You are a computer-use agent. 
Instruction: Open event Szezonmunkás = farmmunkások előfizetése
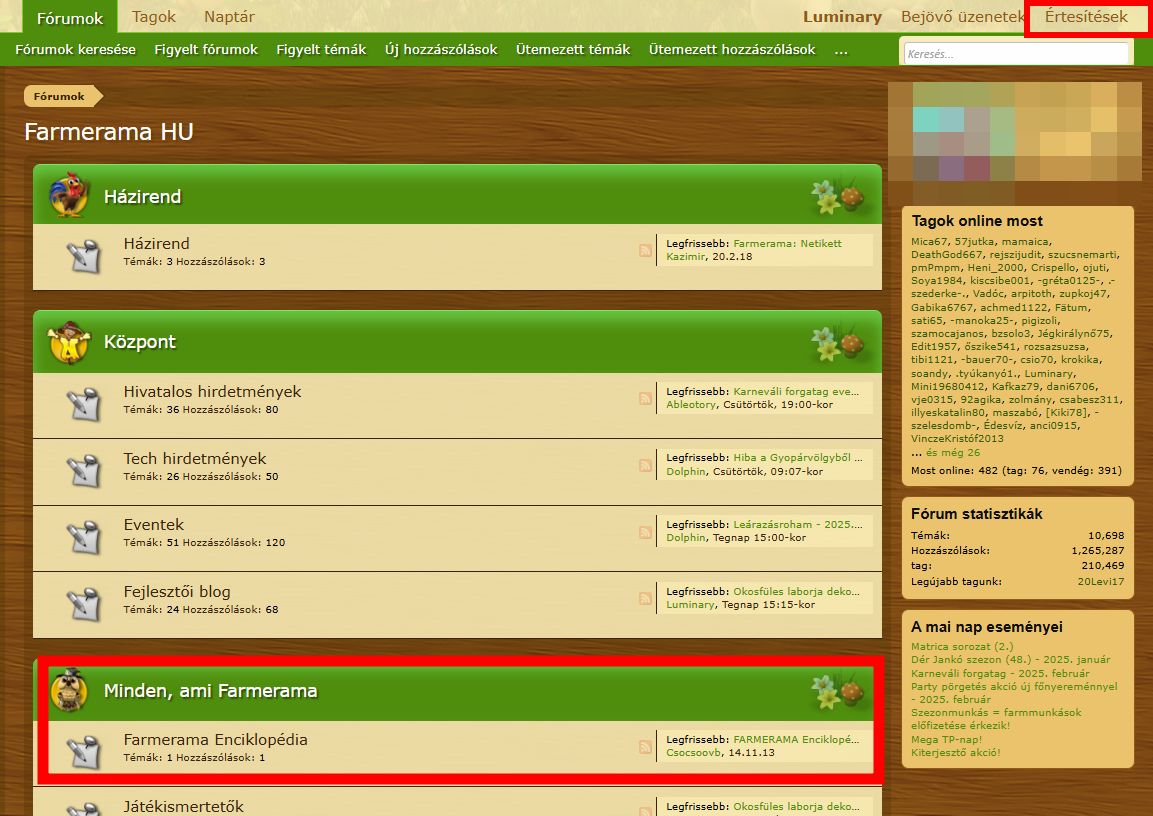996,719
